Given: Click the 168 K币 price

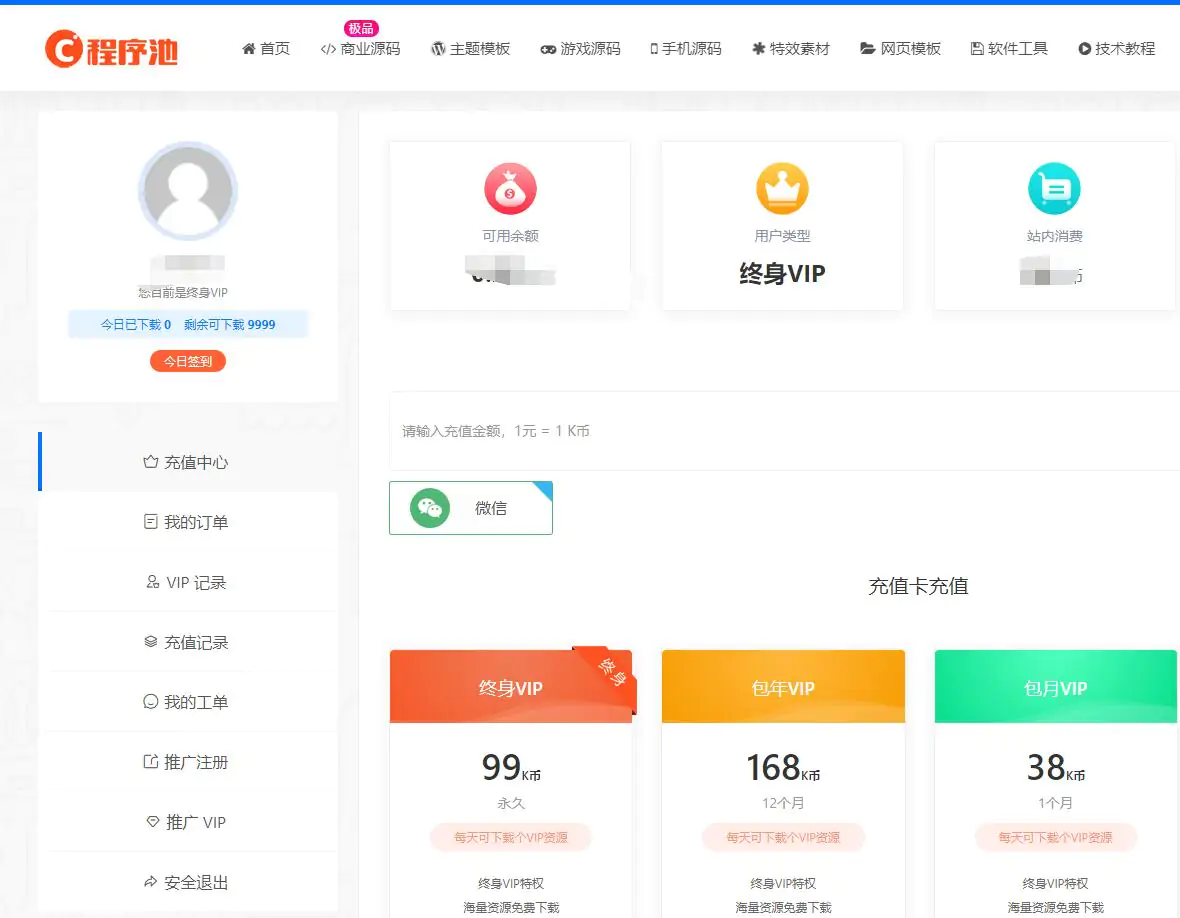Looking at the screenshot, I should [783, 768].
